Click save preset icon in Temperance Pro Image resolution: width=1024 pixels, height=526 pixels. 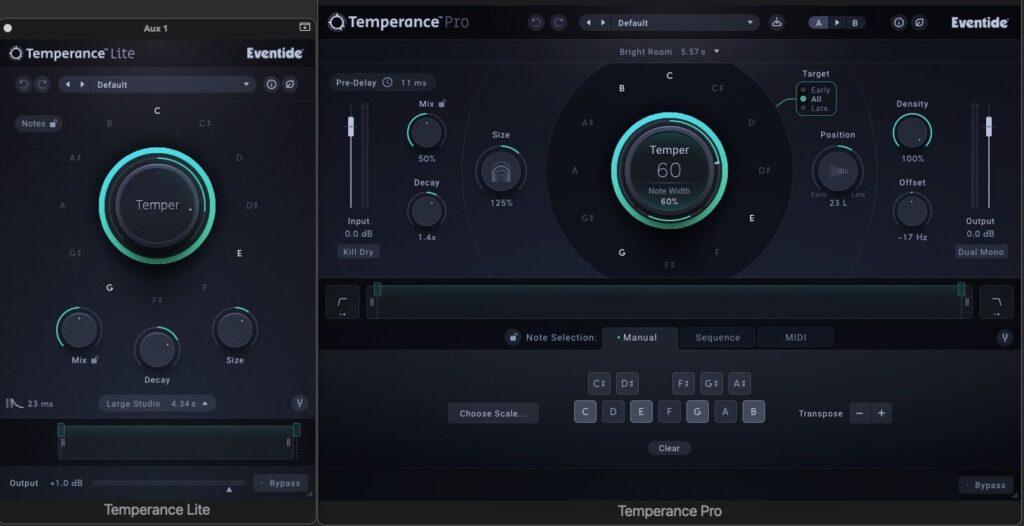point(776,23)
